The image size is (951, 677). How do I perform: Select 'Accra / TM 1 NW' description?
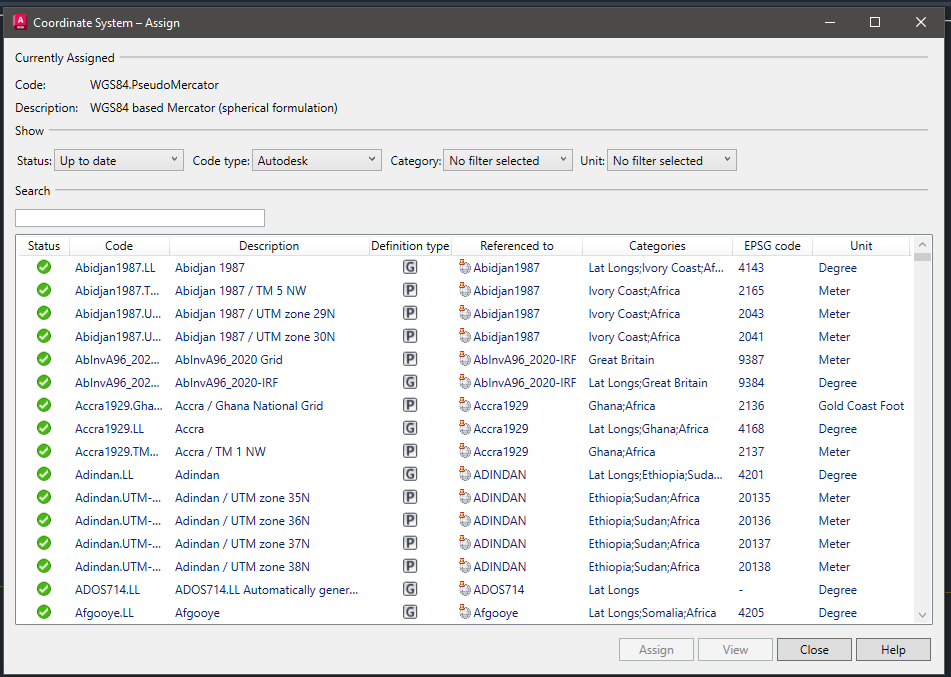click(220, 452)
